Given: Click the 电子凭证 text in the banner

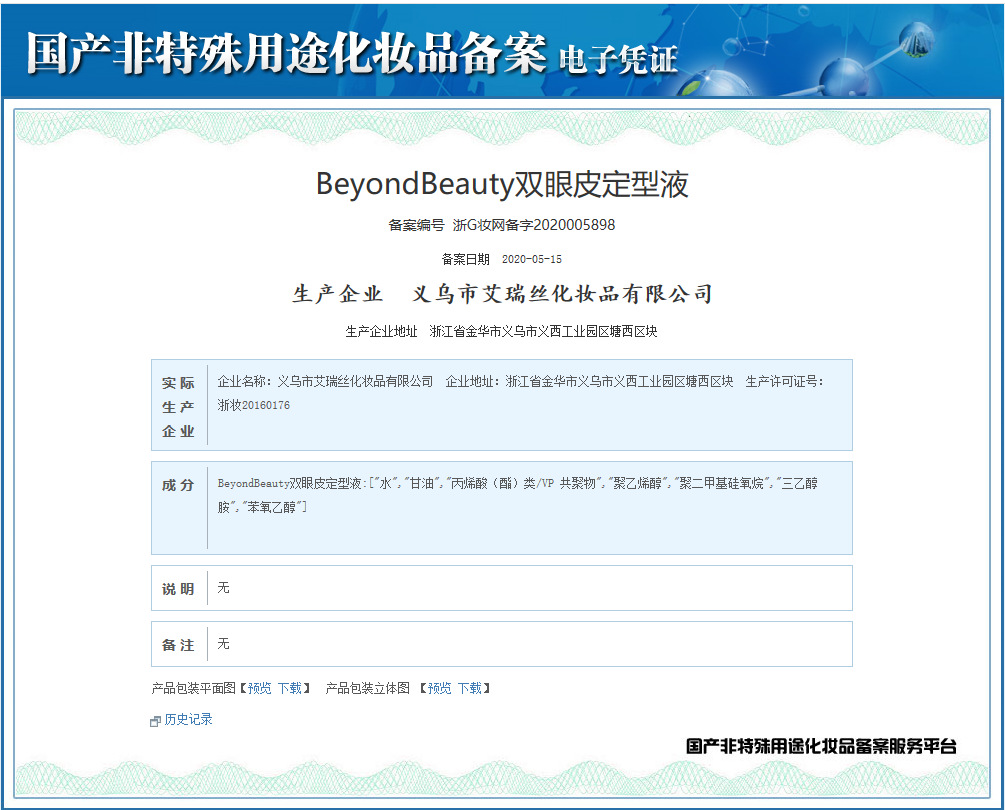Looking at the screenshot, I should (619, 58).
